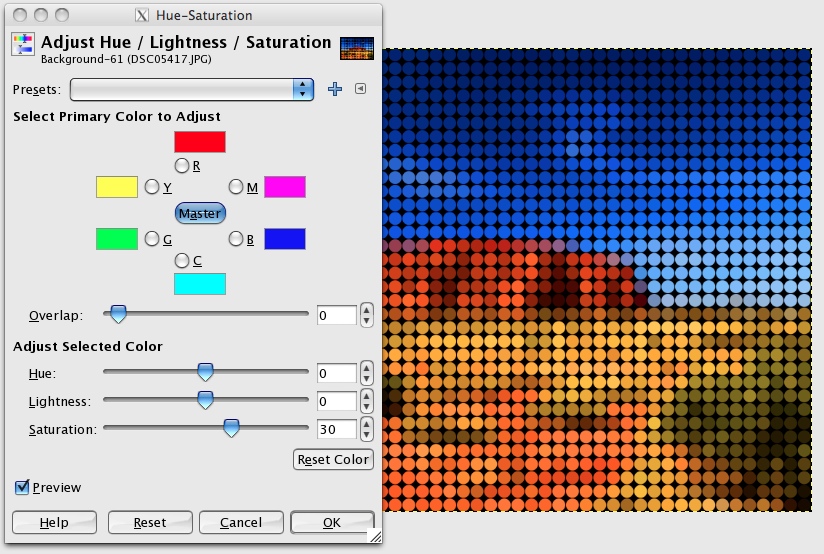
Task: Select the G green radio button
Action: pyautogui.click(x=152, y=239)
